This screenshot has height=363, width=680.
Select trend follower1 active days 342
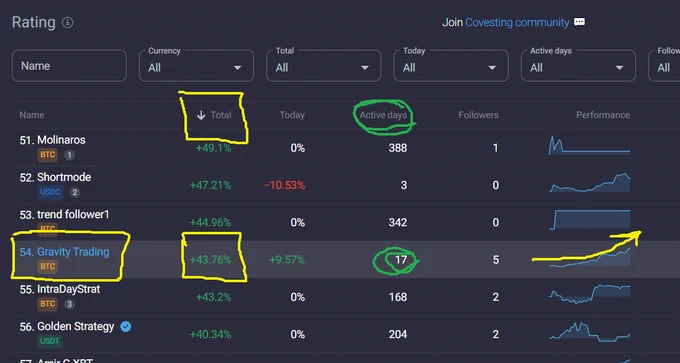(398, 223)
